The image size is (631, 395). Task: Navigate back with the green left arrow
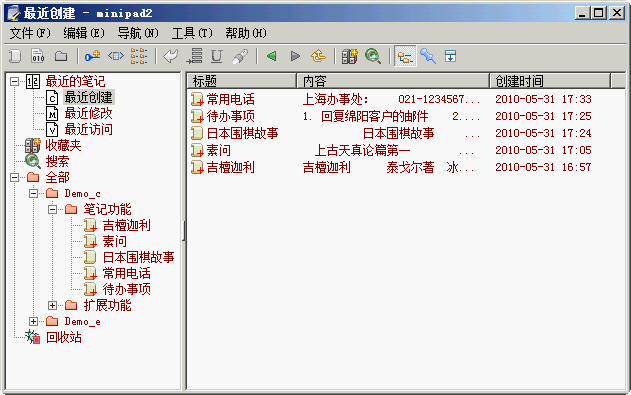pyautogui.click(x=272, y=56)
